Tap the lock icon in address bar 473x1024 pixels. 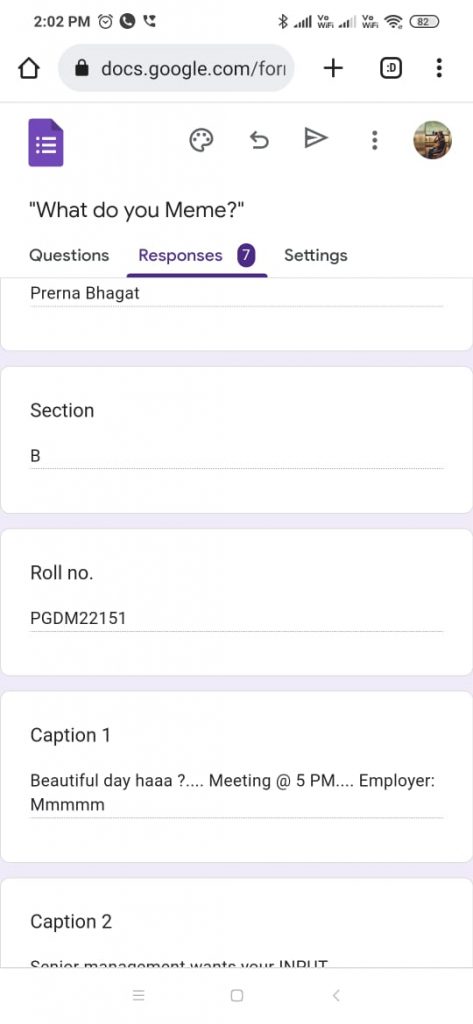(82, 68)
